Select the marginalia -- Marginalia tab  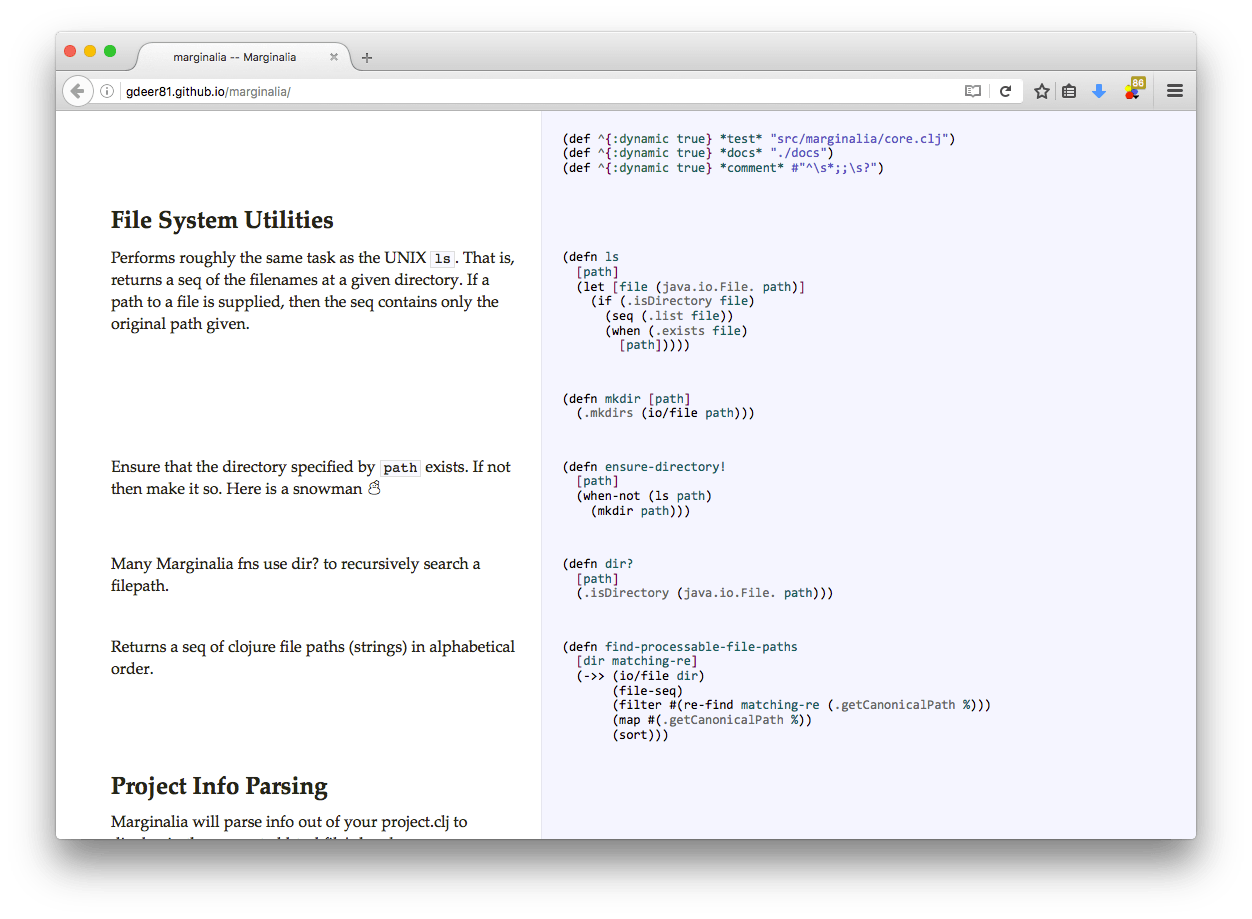(x=241, y=57)
